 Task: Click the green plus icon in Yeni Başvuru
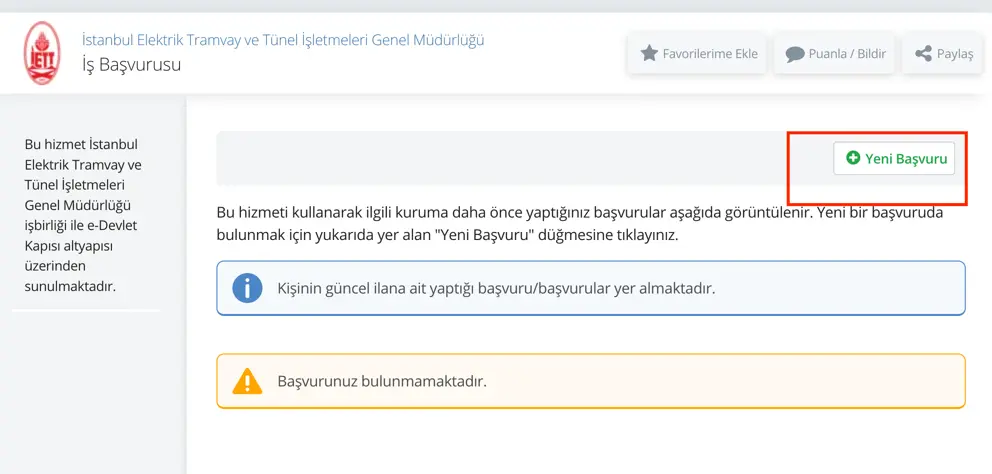click(853, 158)
